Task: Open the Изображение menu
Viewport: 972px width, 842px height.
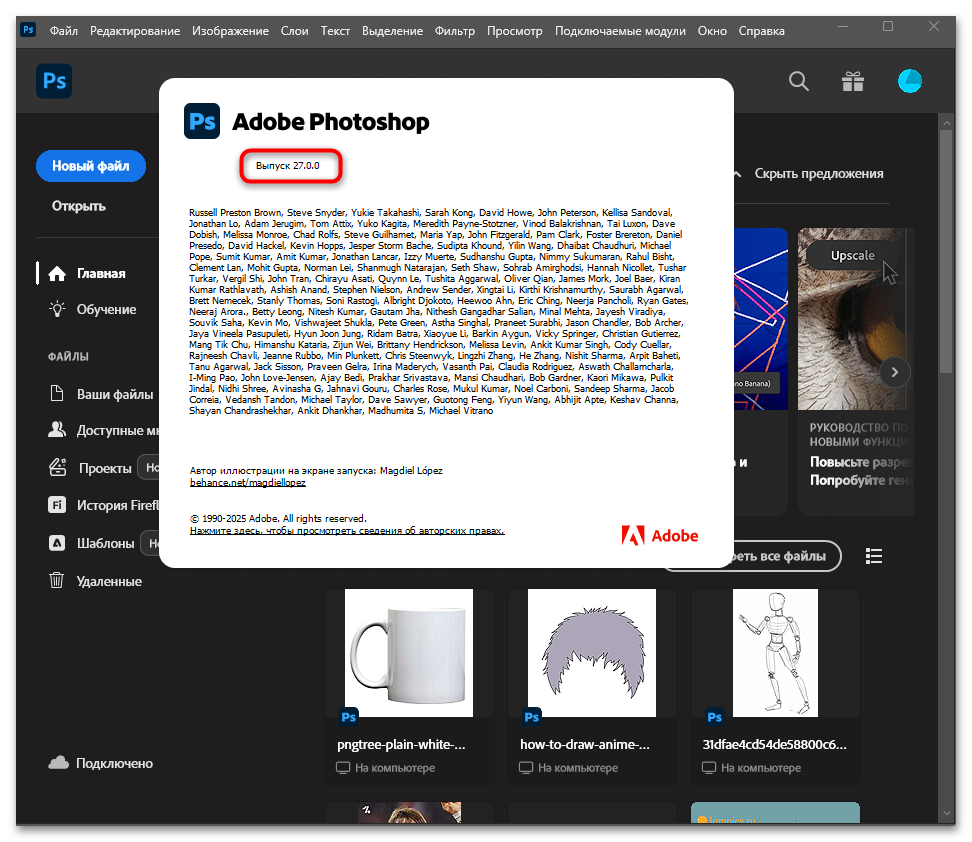Action: (x=231, y=31)
